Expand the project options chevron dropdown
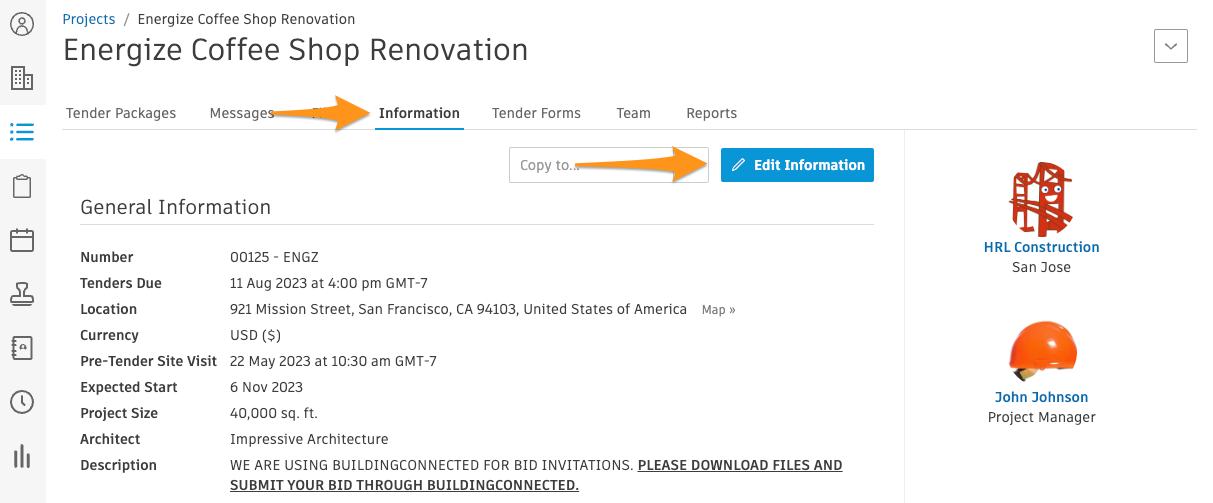1213x503 pixels. 1171,46
